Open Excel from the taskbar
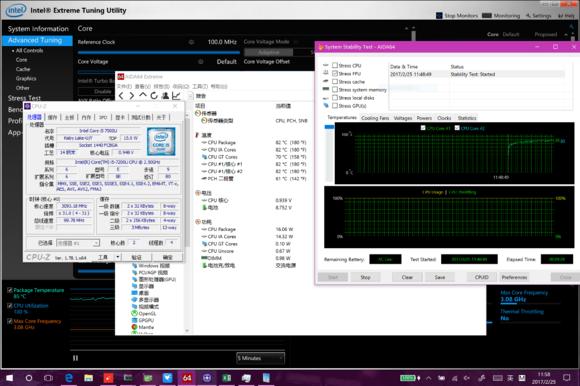This screenshot has height=386, width=580. click(226, 378)
